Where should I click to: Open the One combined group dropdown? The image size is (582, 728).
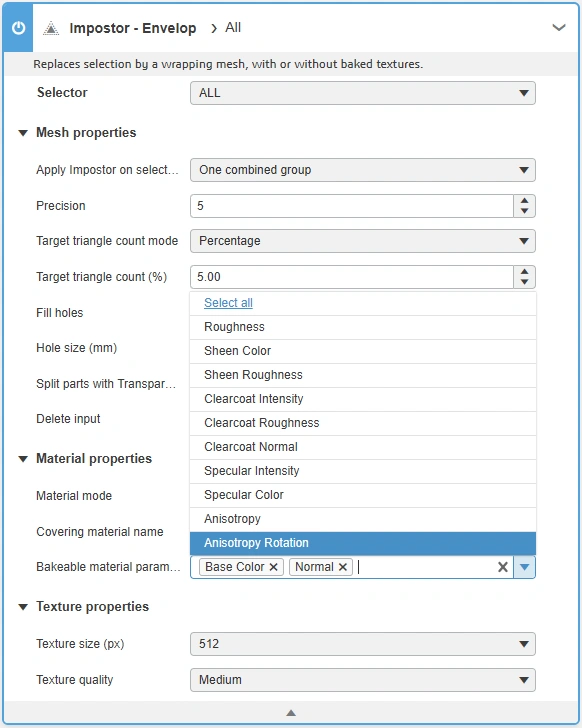(362, 170)
